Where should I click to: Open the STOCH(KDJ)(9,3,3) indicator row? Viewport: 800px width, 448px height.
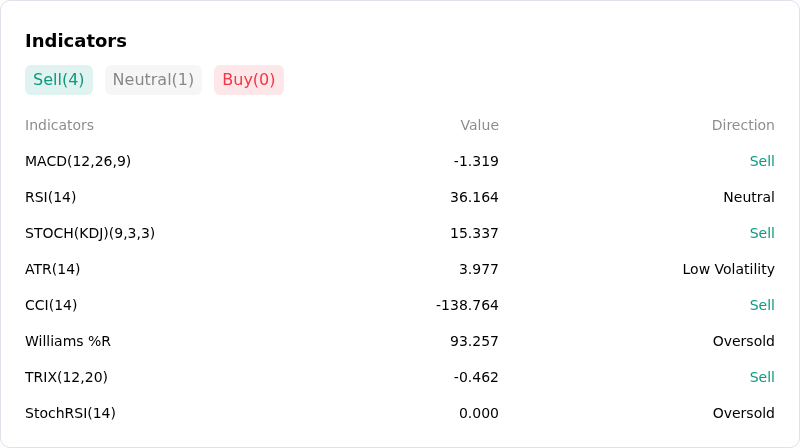(399, 233)
